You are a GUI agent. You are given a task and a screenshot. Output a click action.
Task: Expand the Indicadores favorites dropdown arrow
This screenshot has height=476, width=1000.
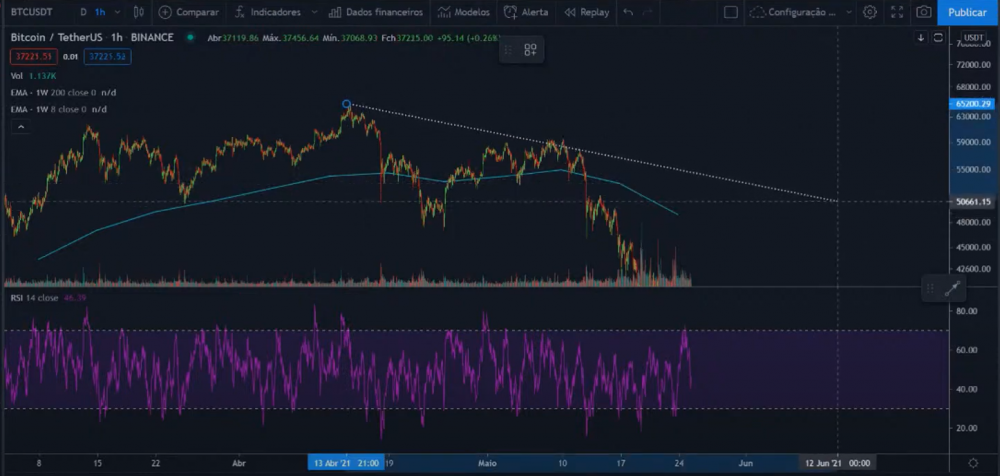click(314, 12)
